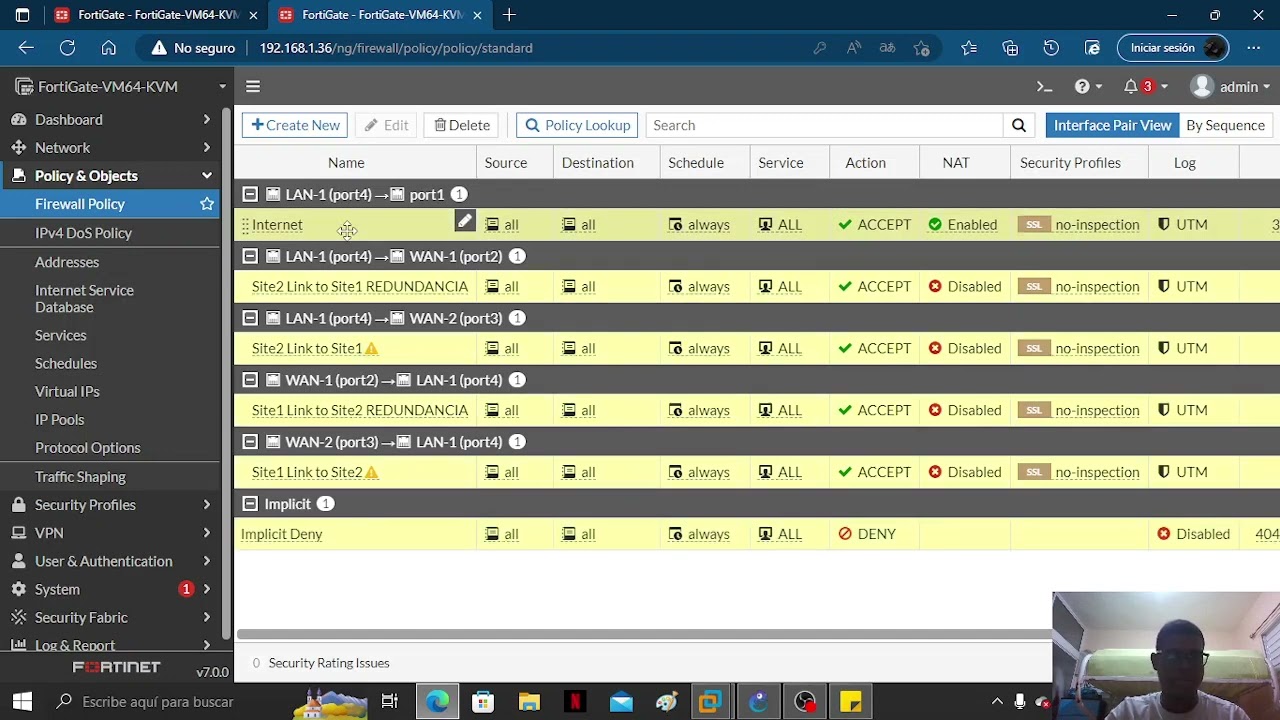
Task: Sort by the Name column header
Action: pyautogui.click(x=346, y=163)
